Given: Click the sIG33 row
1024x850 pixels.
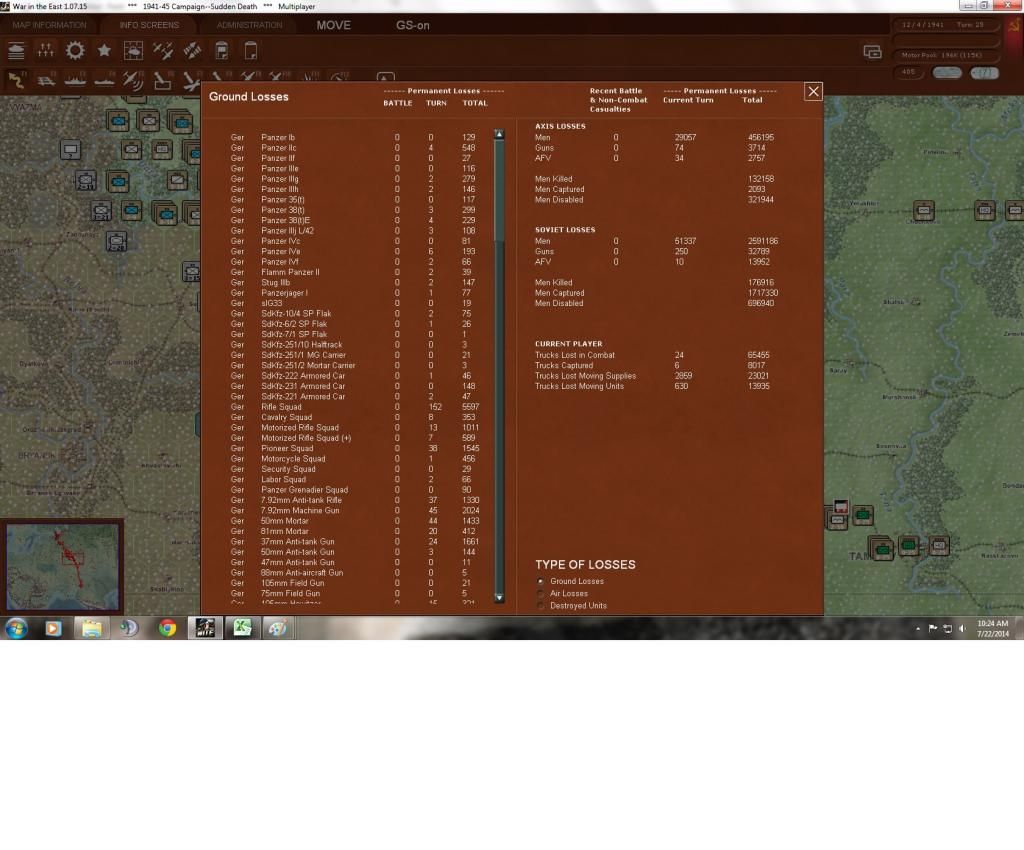Looking at the screenshot, I should pyautogui.click(x=357, y=303).
